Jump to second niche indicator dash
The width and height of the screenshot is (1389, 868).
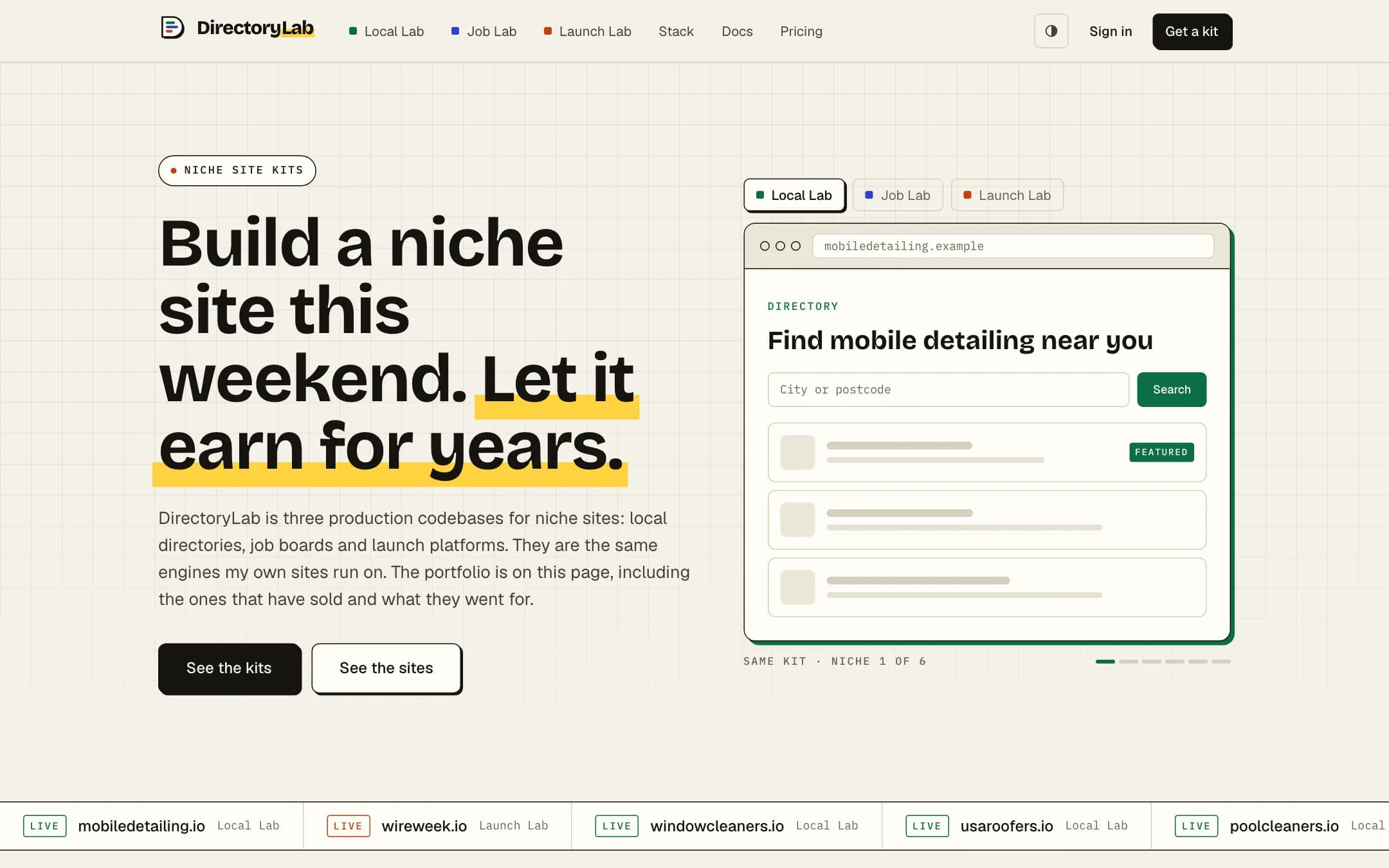coord(1128,662)
